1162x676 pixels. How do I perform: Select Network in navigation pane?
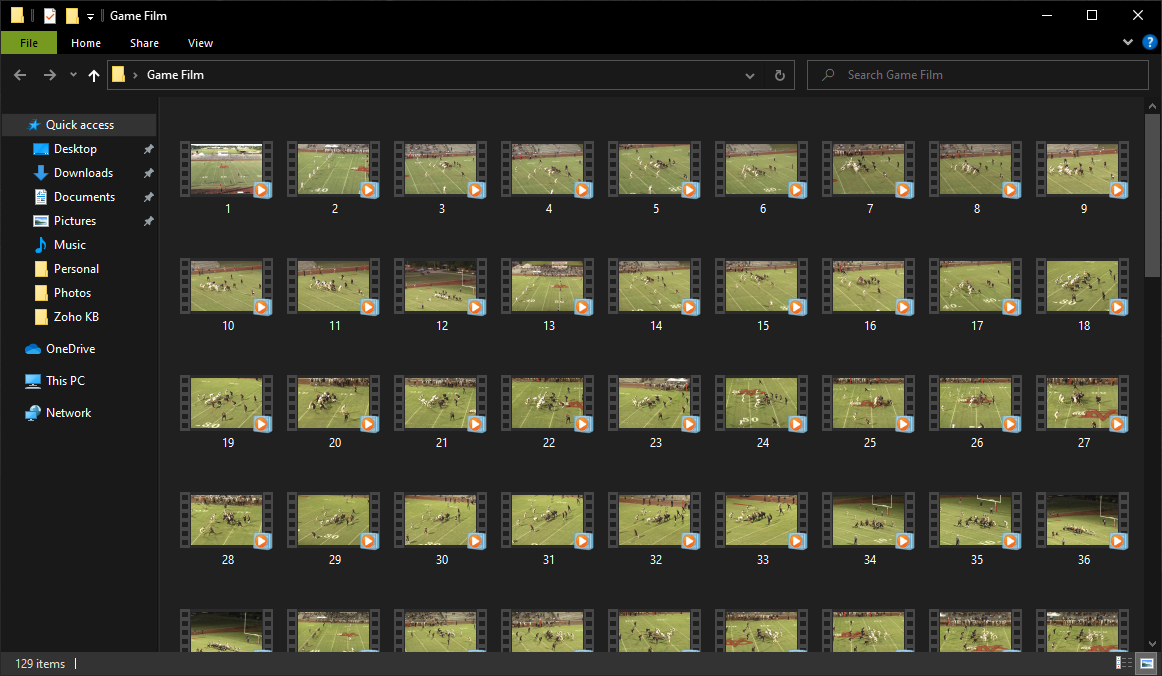click(68, 413)
